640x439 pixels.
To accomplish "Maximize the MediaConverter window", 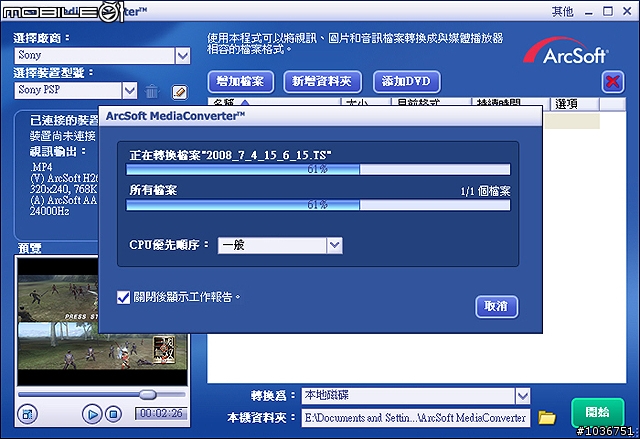I will 608,11.
